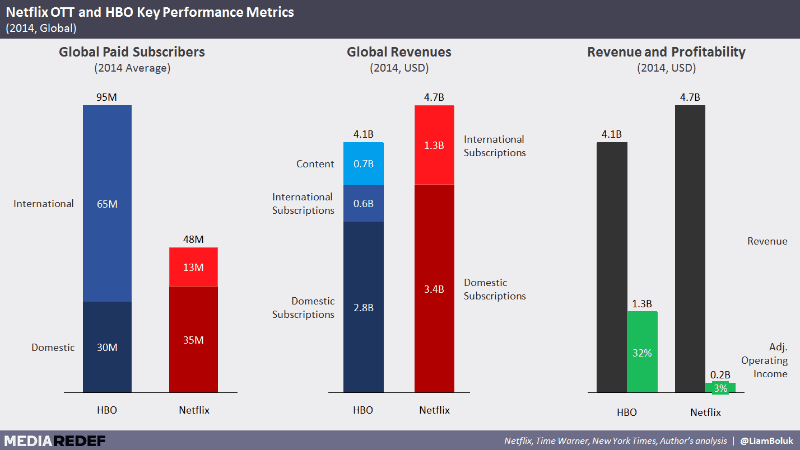Click the '95M' total above HBO bar

107,97
